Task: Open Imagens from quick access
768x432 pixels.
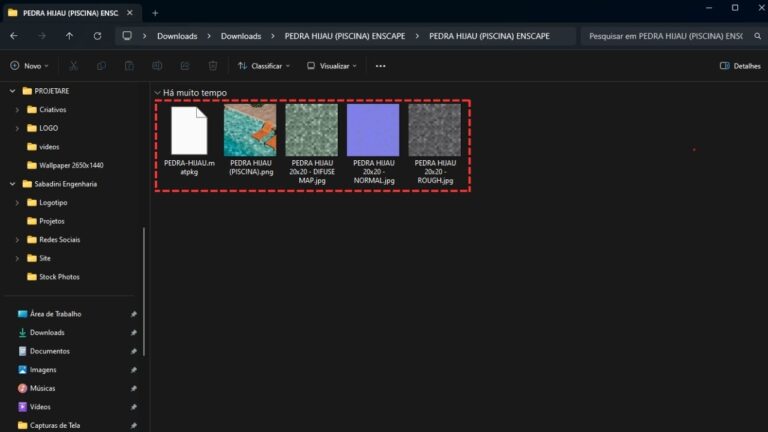Action: pos(42,369)
